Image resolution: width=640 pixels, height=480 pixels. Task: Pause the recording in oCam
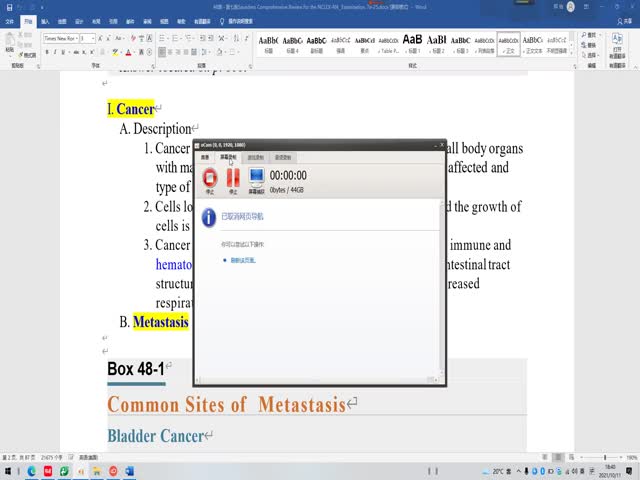233,178
